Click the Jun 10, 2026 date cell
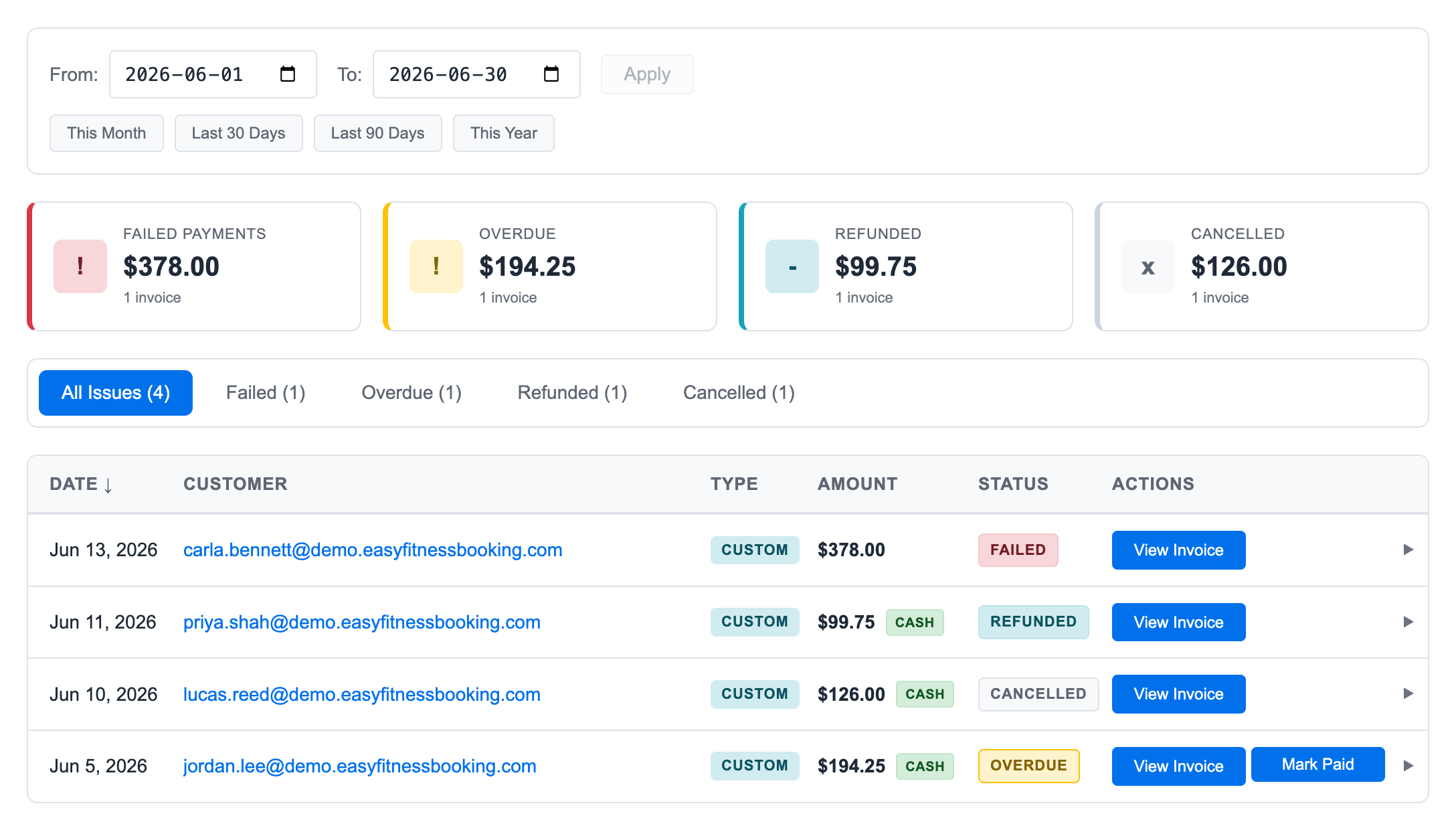1456x830 pixels. tap(104, 694)
